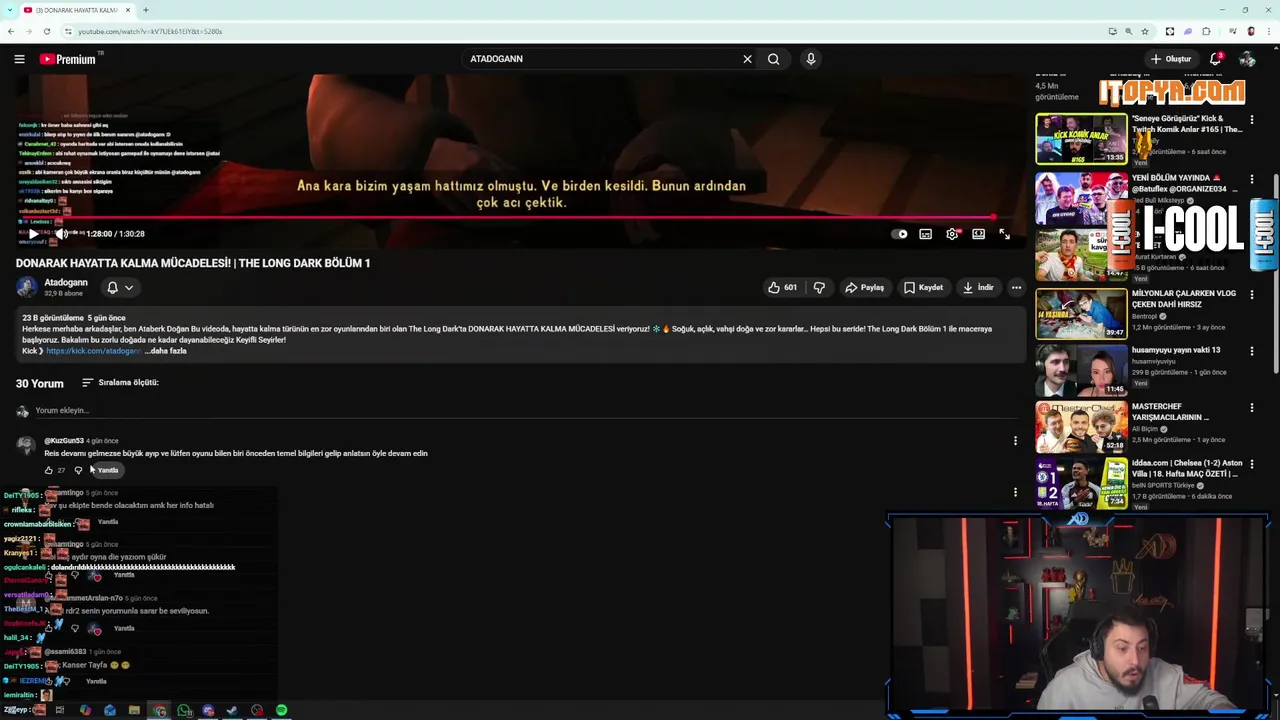This screenshot has width=1280, height=720.
Task: Bookmark this page with star icon
Action: (1145, 31)
